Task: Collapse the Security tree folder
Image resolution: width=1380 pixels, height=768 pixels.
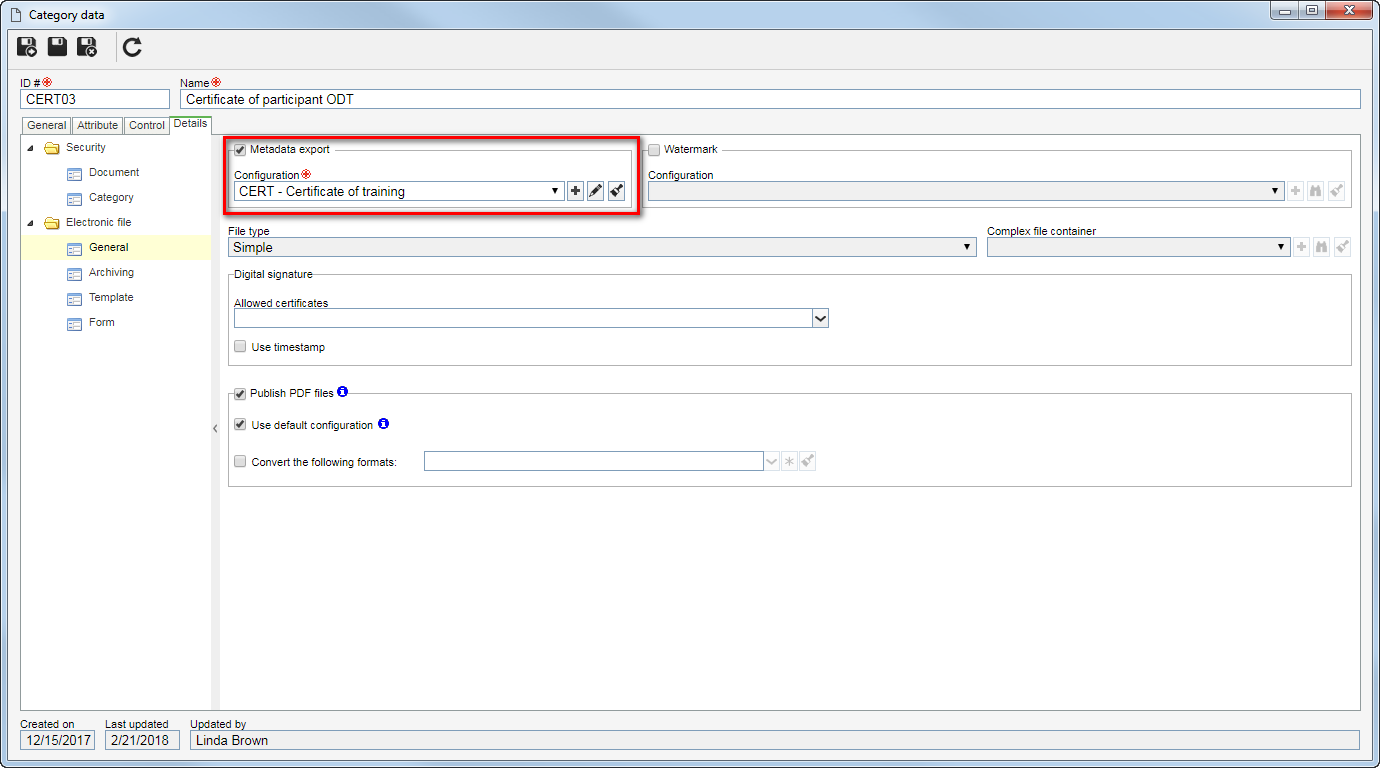Action: coord(30,148)
